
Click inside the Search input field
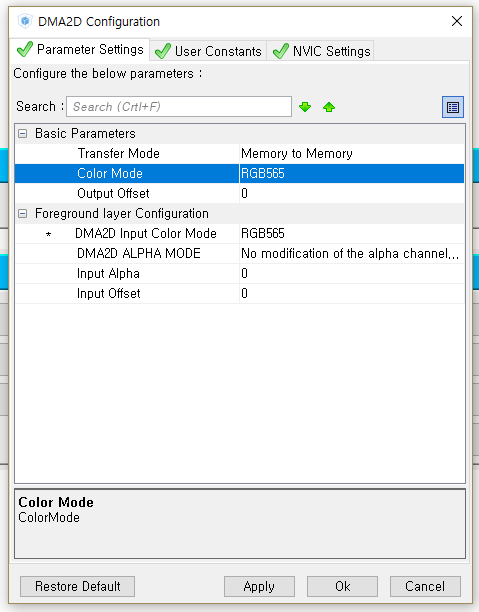coord(179,107)
